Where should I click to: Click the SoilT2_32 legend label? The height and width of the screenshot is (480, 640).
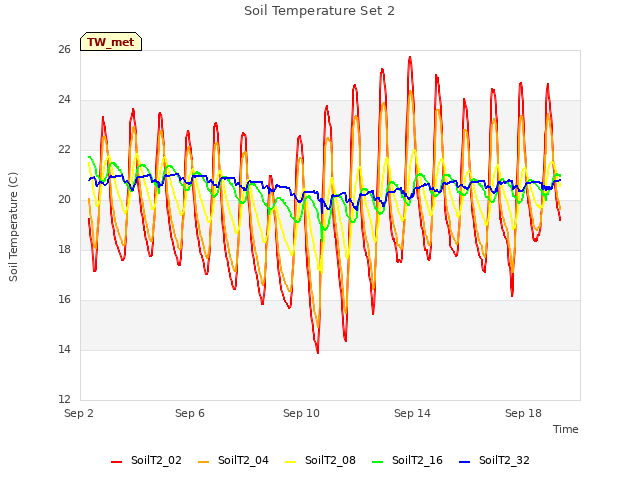[x=504, y=460]
